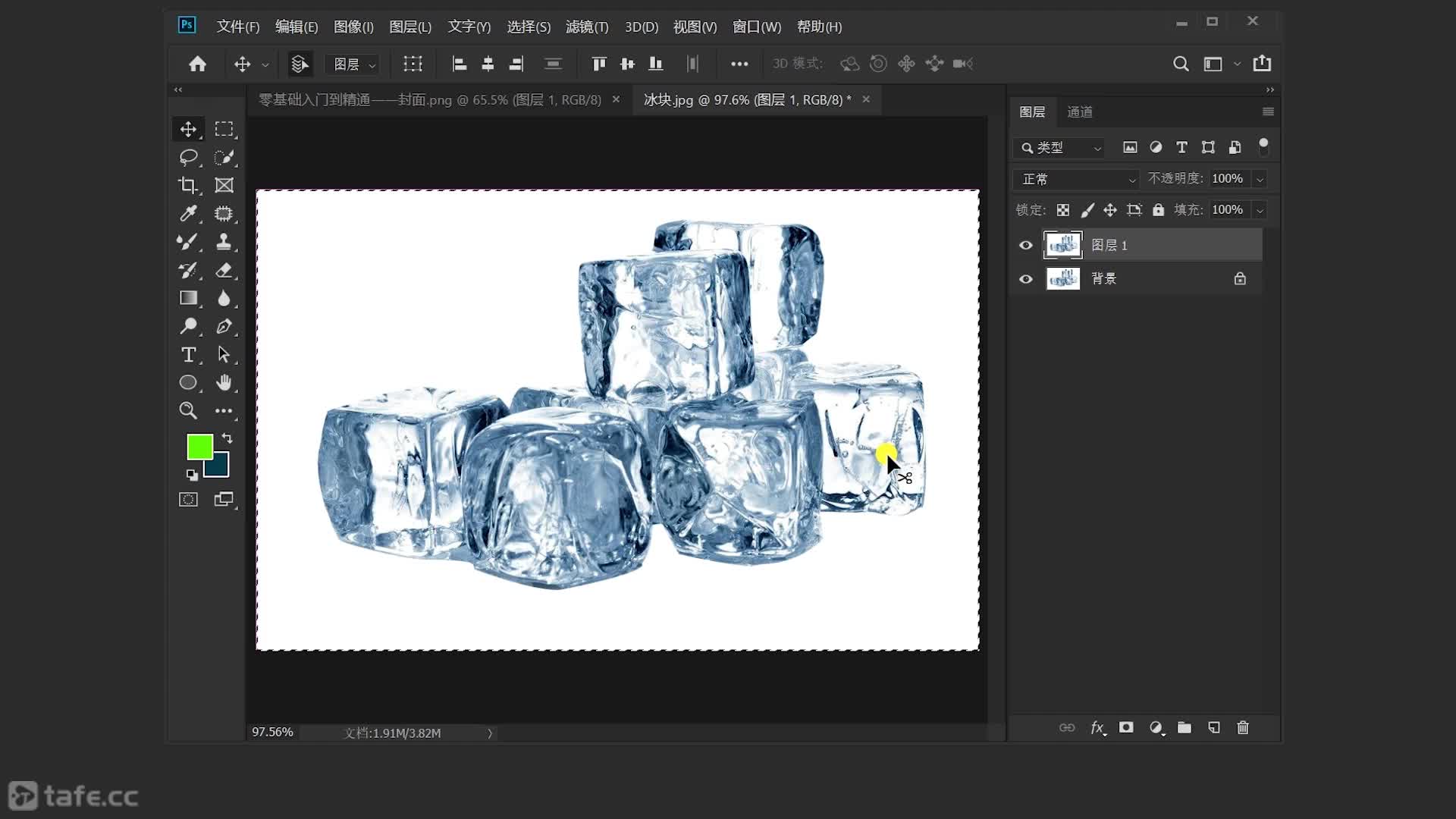Screen dimensions: 1456x819
Task: Select the Horizontal Type tool
Action: click(x=188, y=354)
